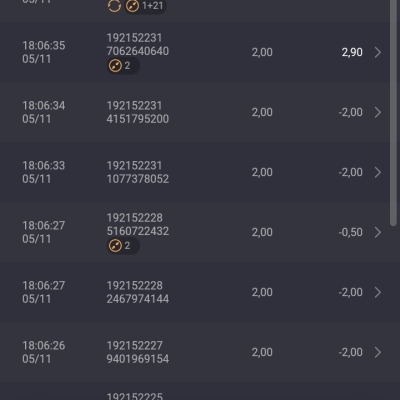Viewport: 400px width, 400px height.
Task: Click partially visible round 192152225
Action: coord(135,396)
